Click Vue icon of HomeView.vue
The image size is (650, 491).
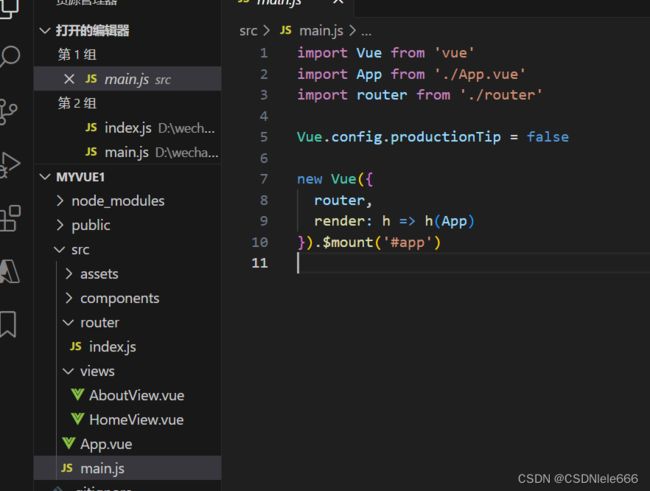coord(78,418)
